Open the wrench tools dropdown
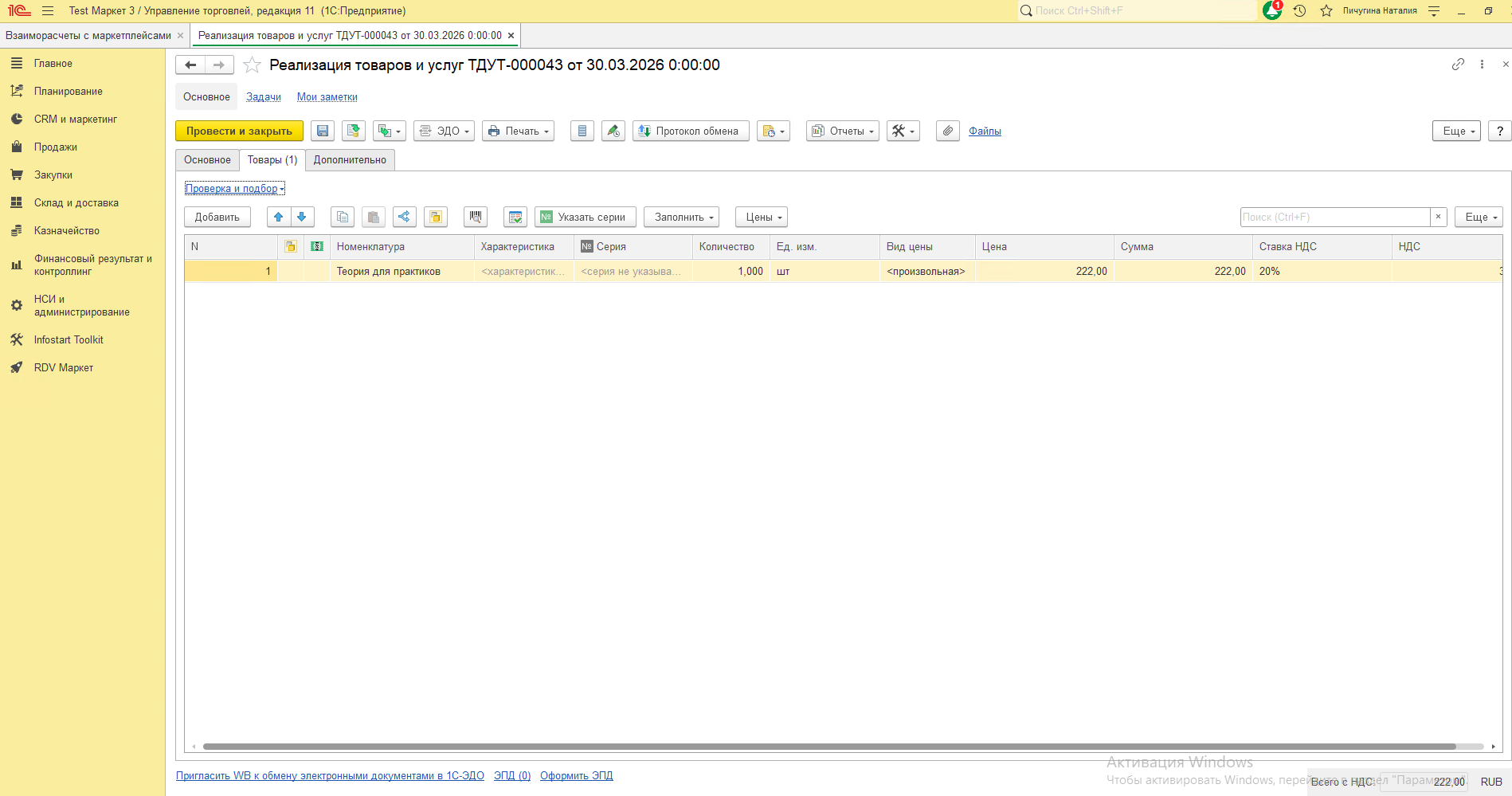 (x=903, y=131)
